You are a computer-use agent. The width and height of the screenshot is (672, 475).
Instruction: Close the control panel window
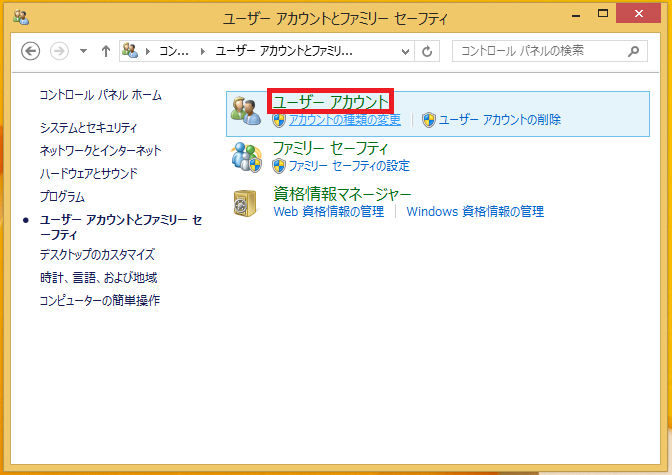pyautogui.click(x=639, y=13)
